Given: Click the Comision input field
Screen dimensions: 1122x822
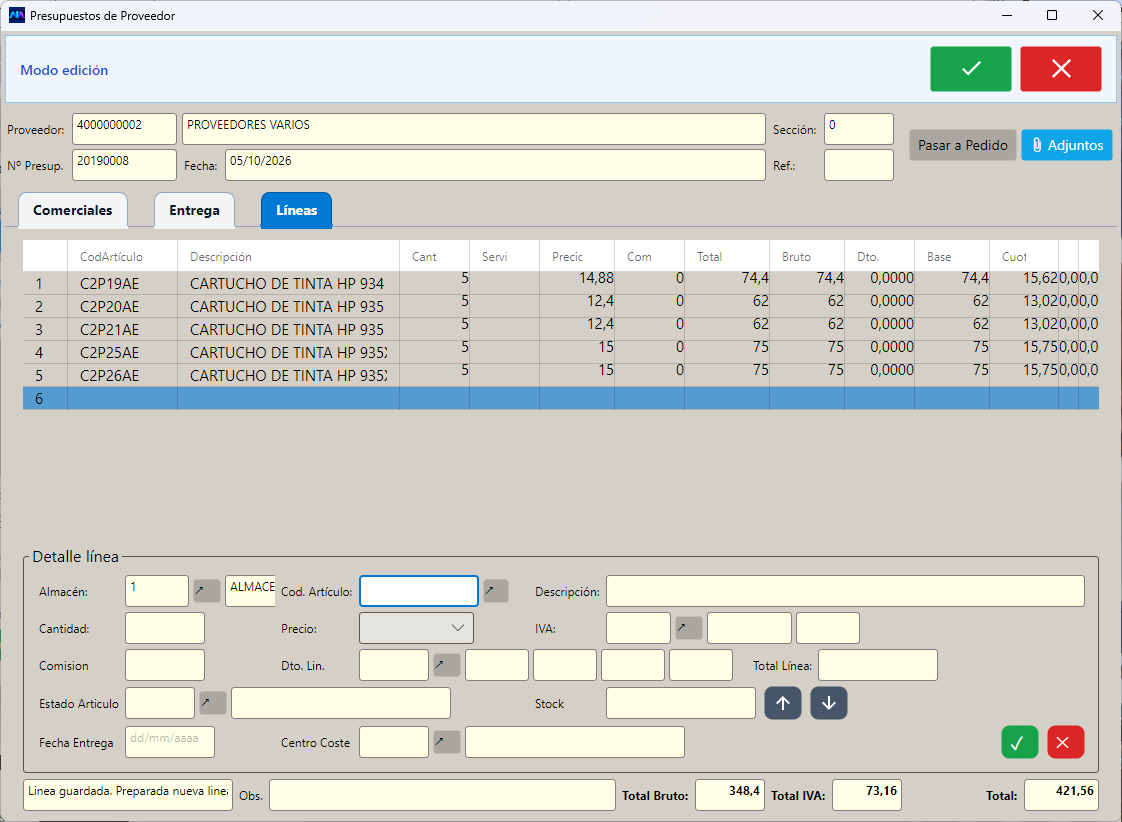Looking at the screenshot, I should (x=165, y=665).
